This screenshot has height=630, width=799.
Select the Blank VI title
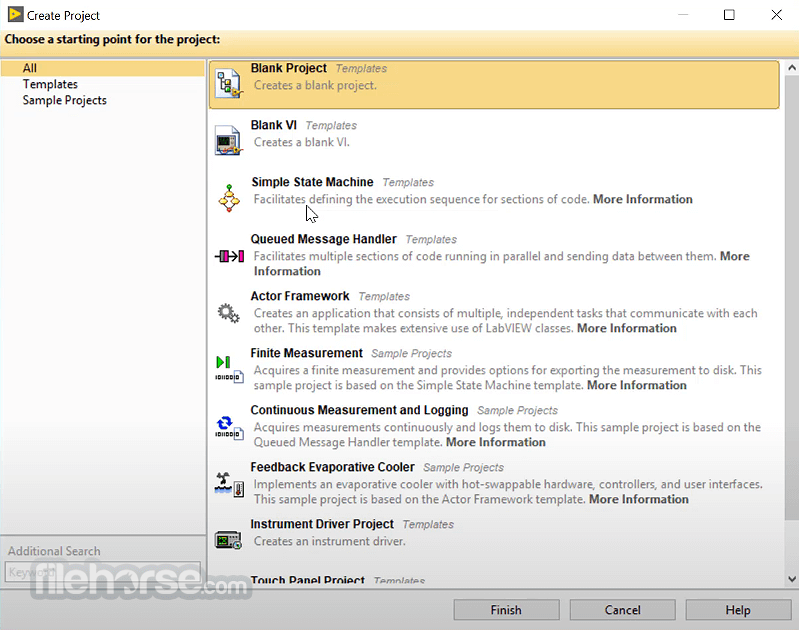click(x=273, y=125)
